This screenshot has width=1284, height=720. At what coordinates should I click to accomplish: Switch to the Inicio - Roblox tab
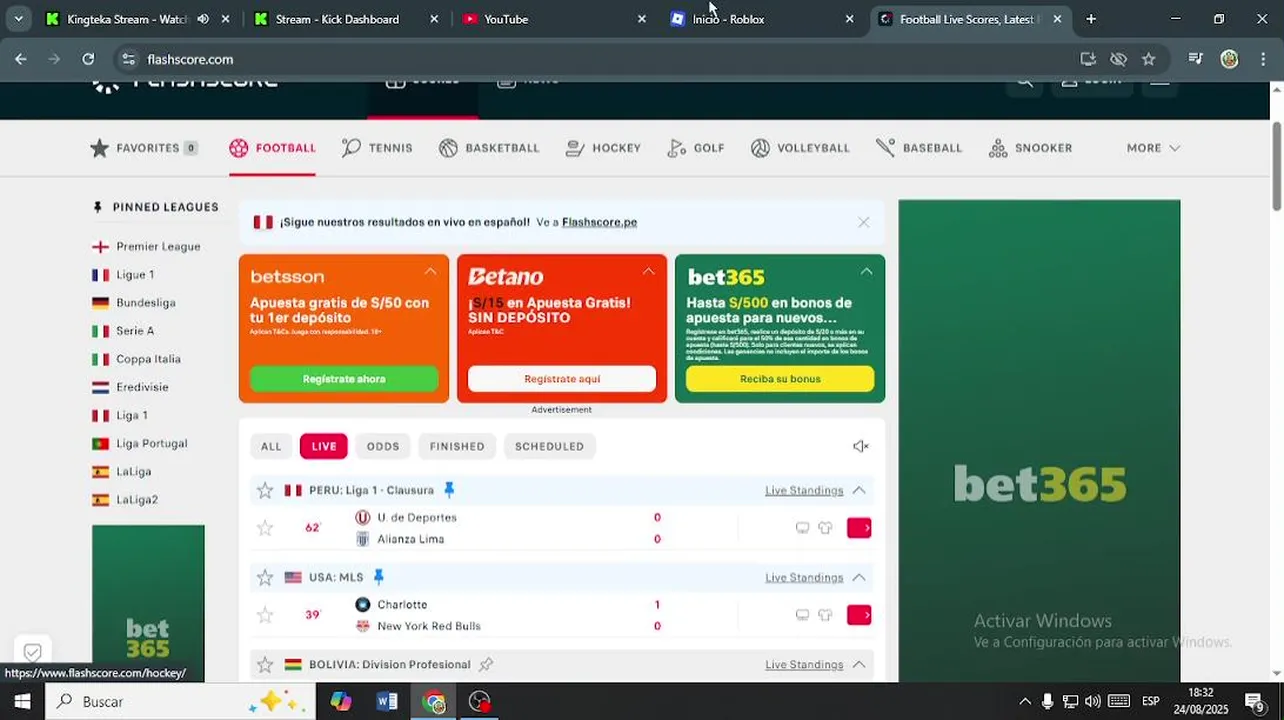pyautogui.click(x=762, y=19)
